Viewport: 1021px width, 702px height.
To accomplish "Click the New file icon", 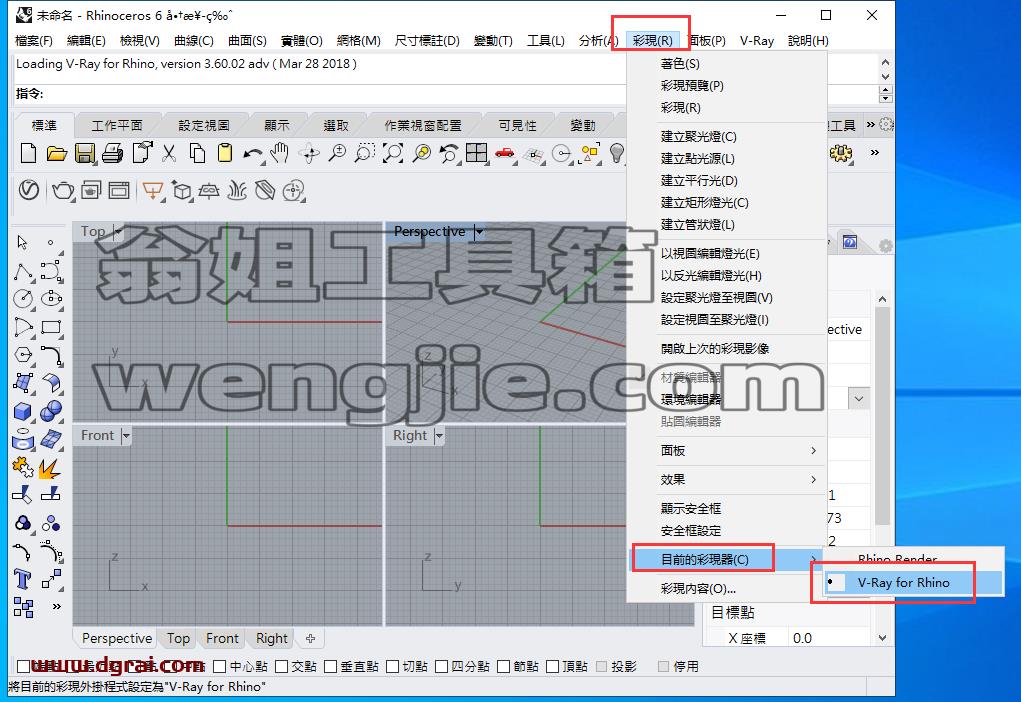I will point(29,154).
